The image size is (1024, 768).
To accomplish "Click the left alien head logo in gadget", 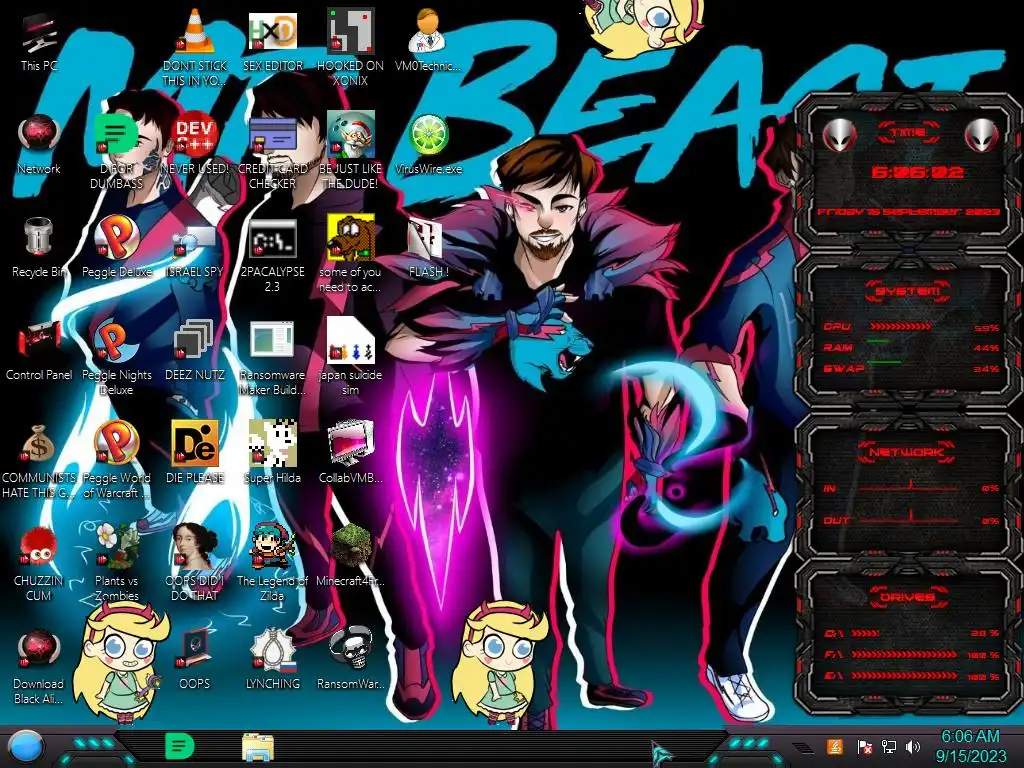I will coord(839,136).
